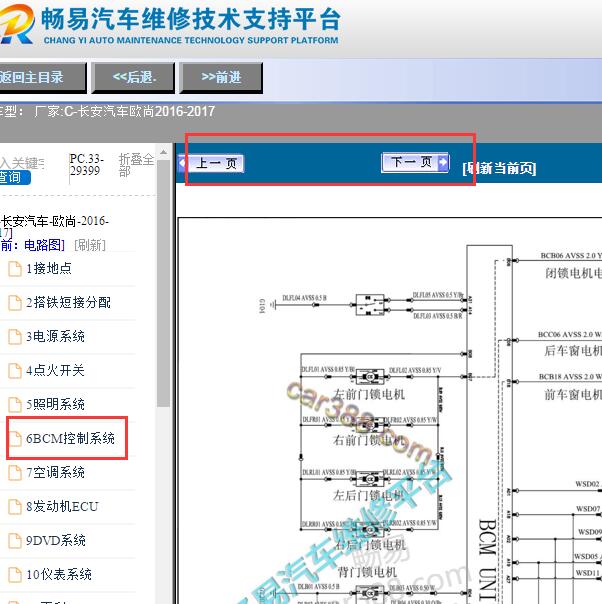Open 4点火开关 in the tree
This screenshot has width=602, height=604.
pyautogui.click(x=55, y=370)
